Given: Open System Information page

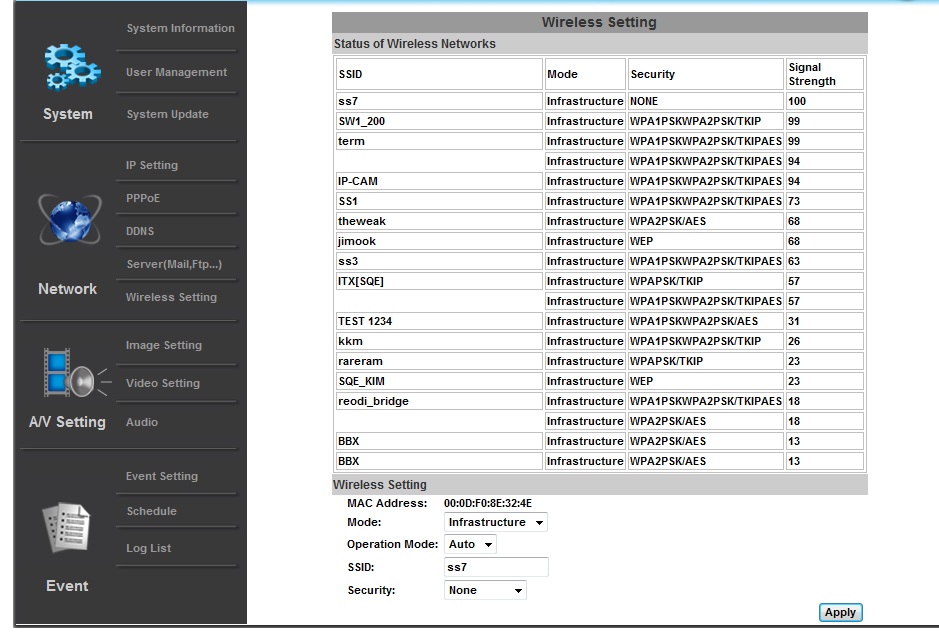Looking at the screenshot, I should click(180, 29).
